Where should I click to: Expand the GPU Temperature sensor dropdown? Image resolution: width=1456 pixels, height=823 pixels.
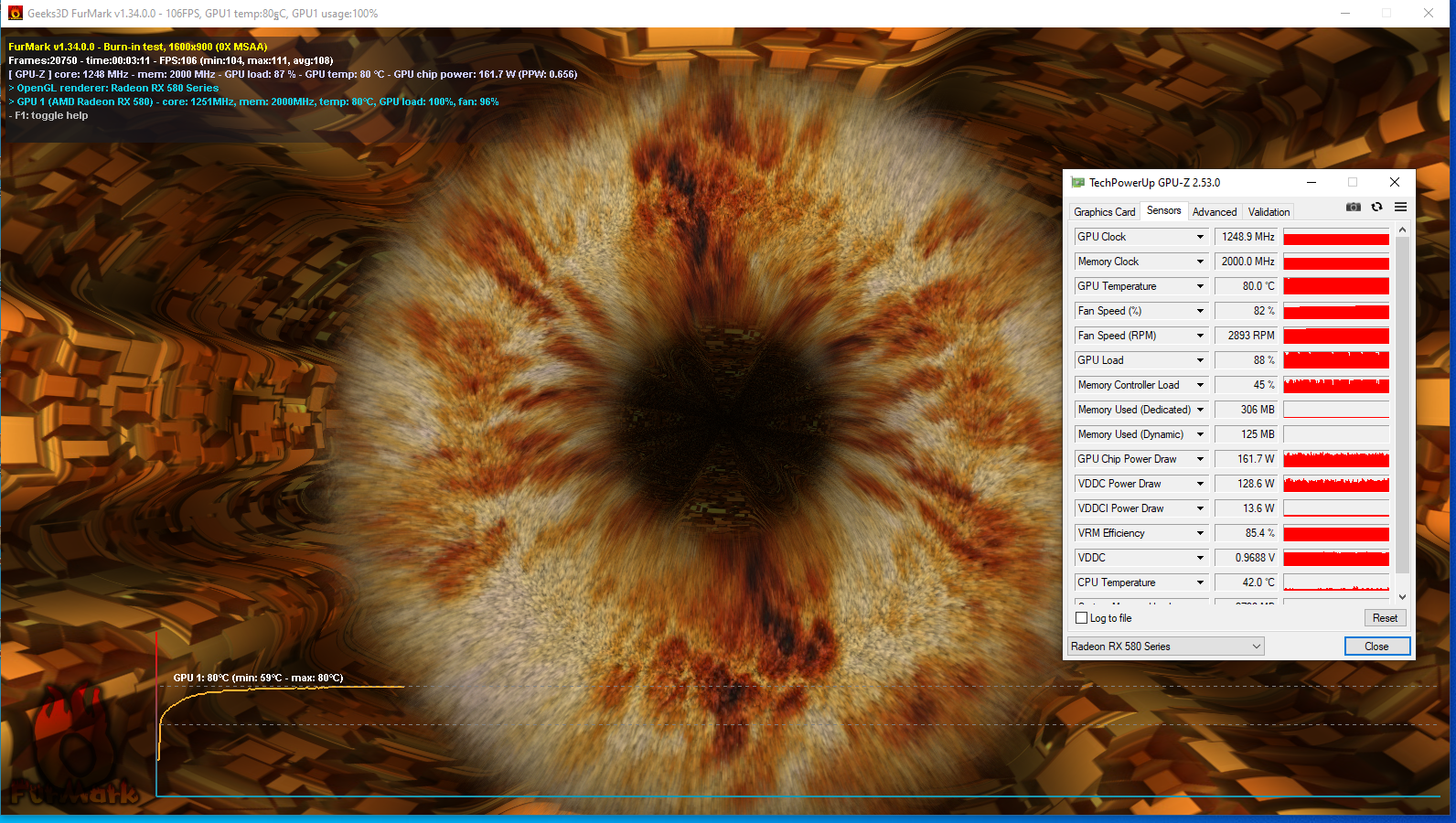point(1200,286)
